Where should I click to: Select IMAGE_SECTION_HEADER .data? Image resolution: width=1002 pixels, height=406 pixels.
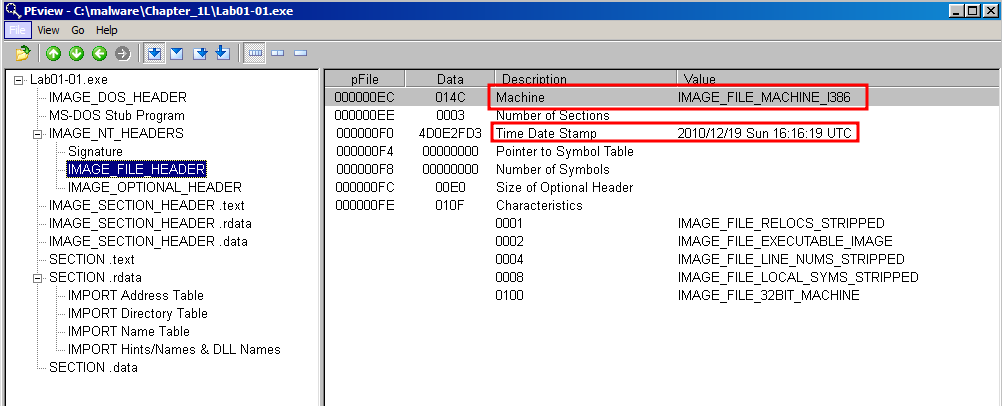tap(148, 241)
